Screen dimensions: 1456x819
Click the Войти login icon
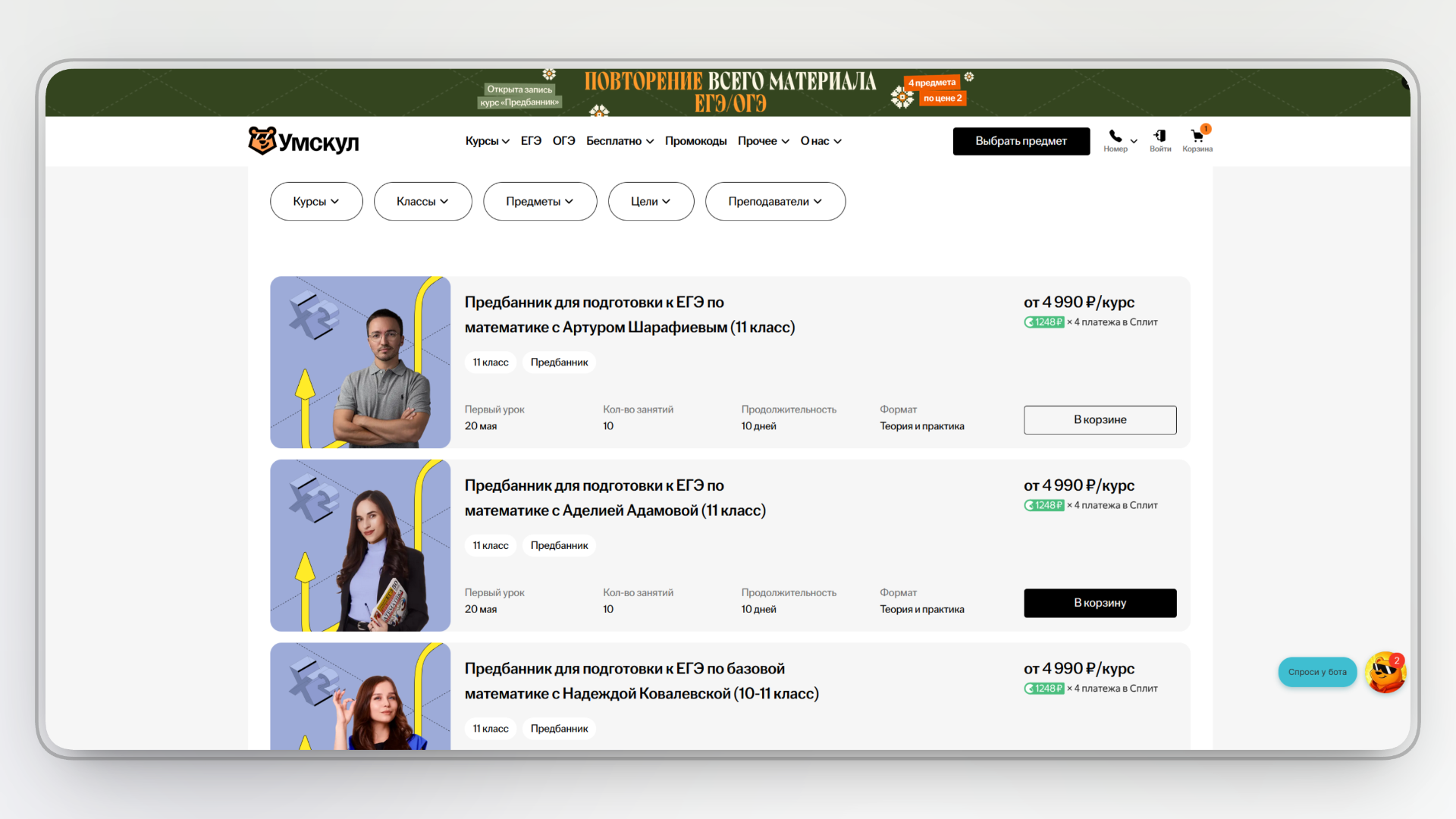[x=1159, y=140]
